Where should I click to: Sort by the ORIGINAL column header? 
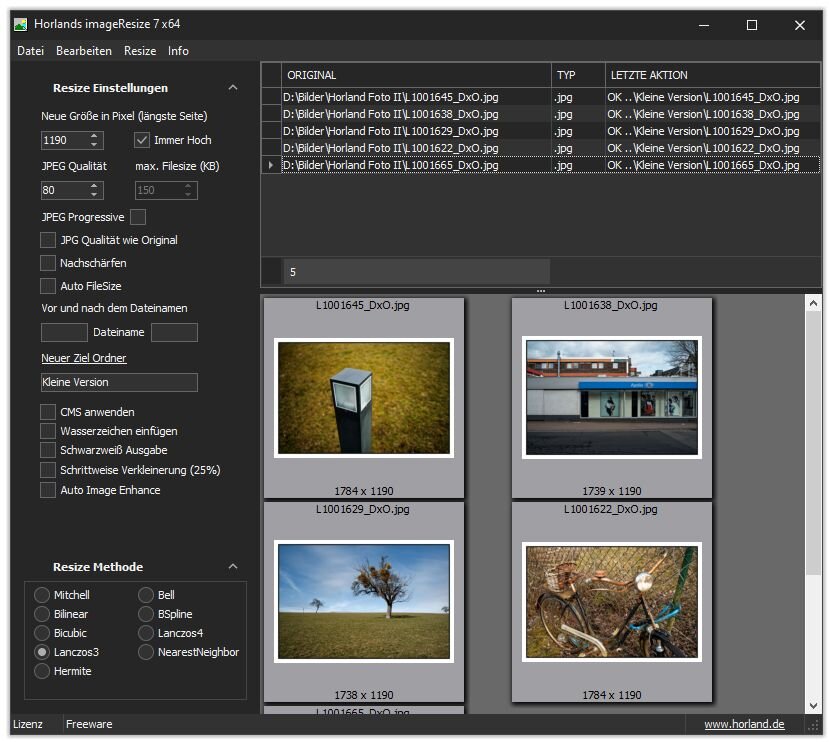pos(416,75)
